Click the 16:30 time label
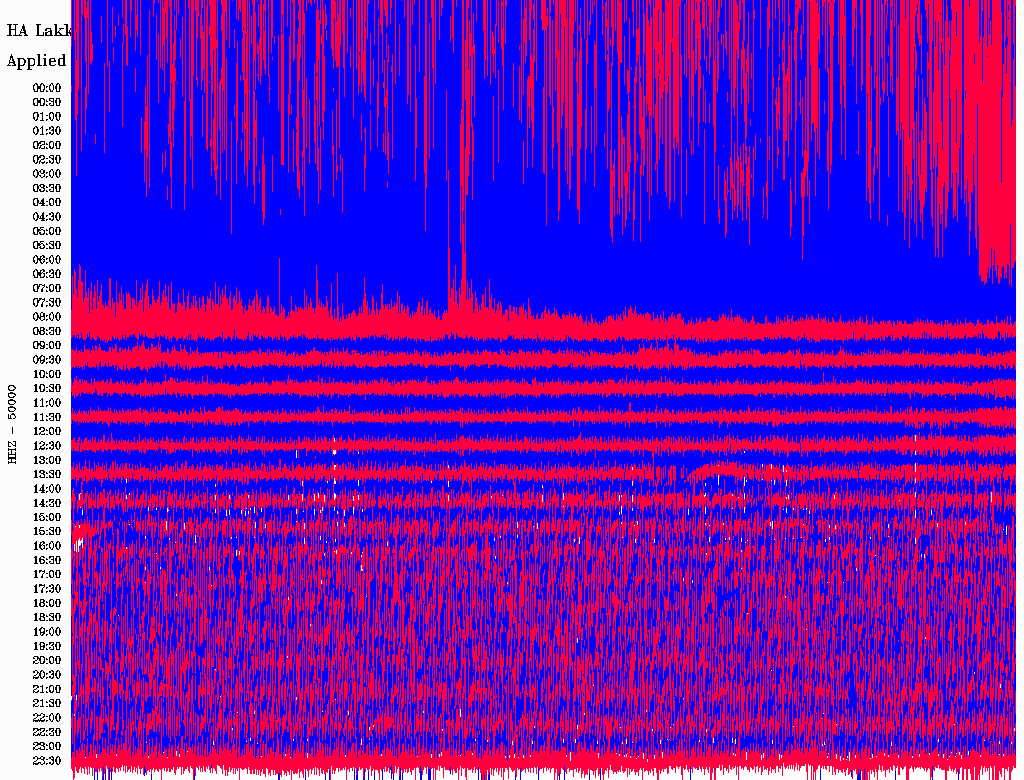The height and width of the screenshot is (780, 1024). 47,560
